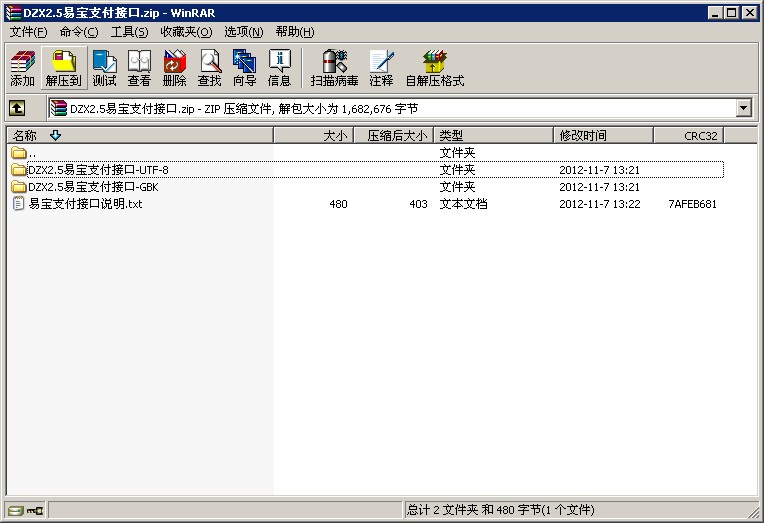The image size is (764, 523).
Task: Select the parent folder '..' icon
Action: pos(19,153)
